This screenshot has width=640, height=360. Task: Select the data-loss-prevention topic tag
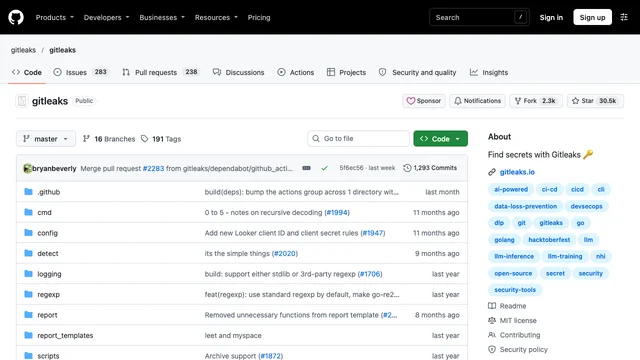click(525, 206)
